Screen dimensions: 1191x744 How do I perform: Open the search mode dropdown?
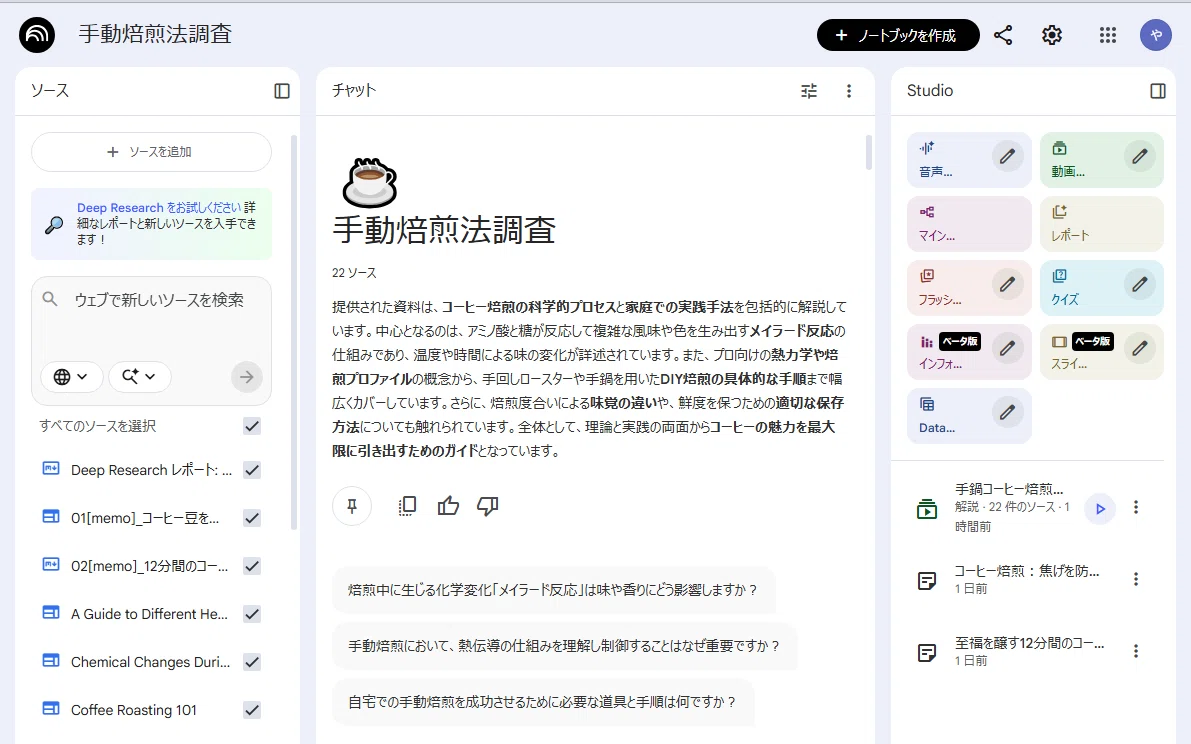coord(139,377)
